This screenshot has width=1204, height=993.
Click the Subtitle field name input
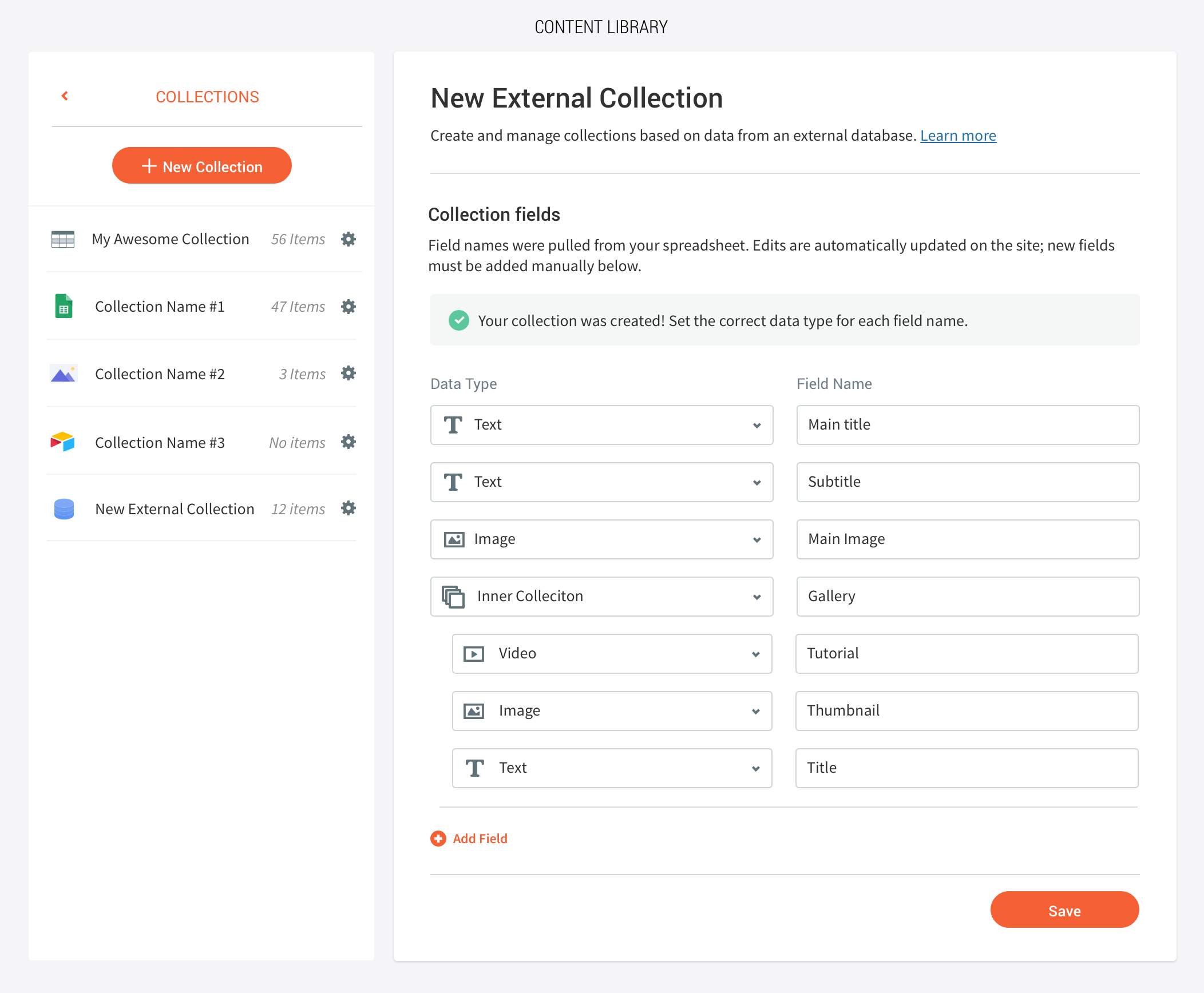(967, 482)
